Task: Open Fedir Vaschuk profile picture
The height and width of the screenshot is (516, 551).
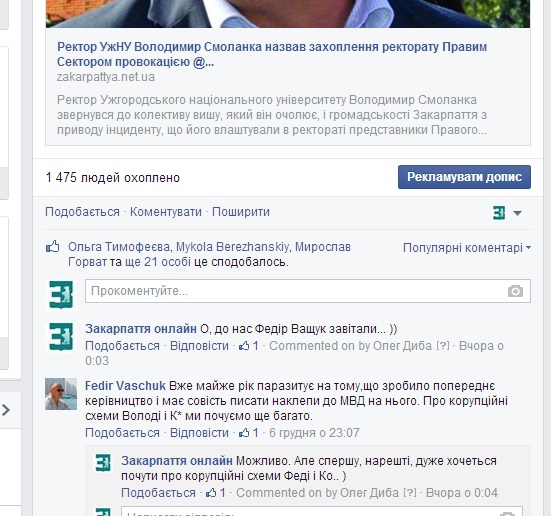Action: coord(61,394)
